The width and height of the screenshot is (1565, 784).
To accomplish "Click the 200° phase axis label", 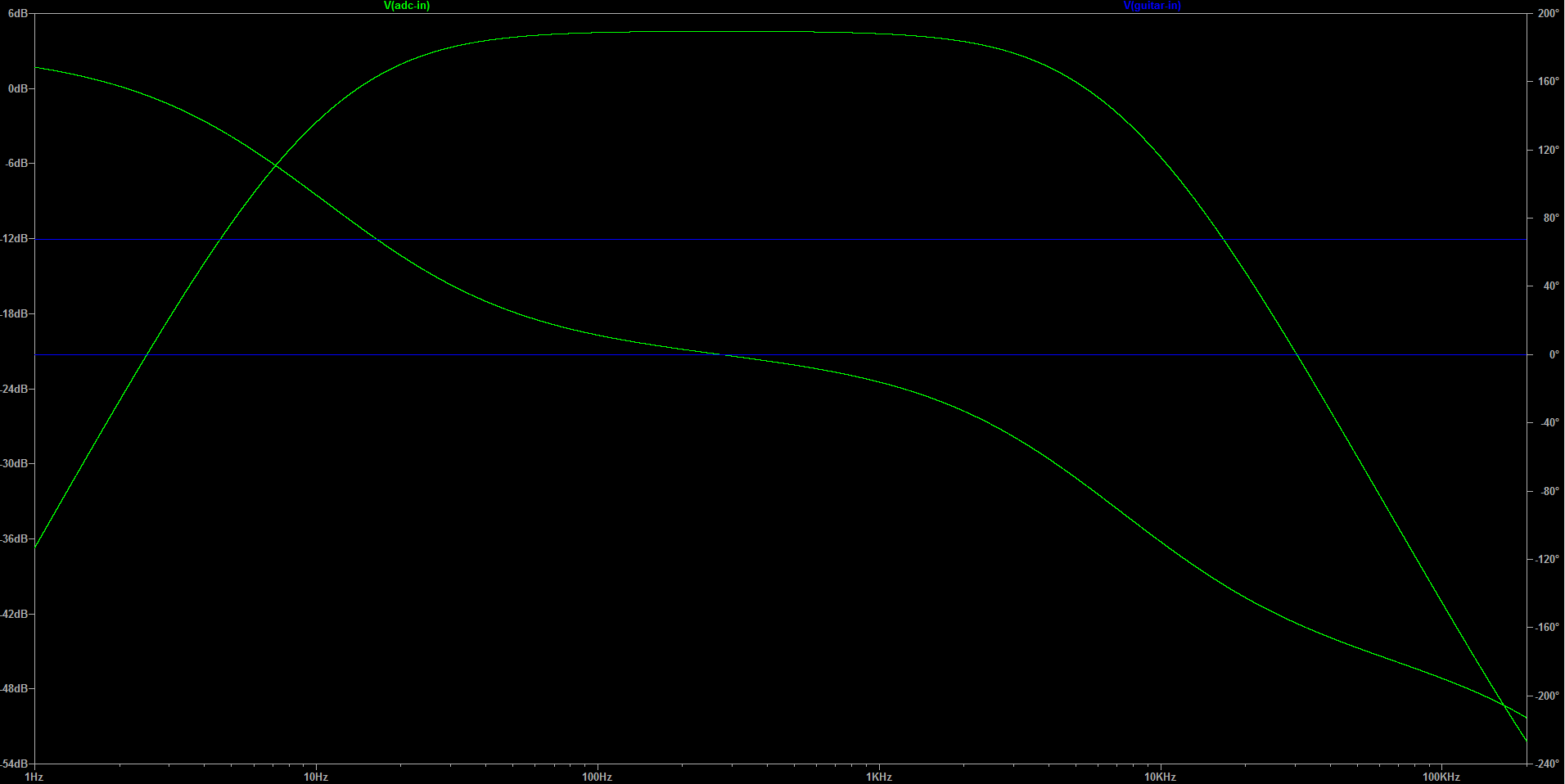I will [x=1548, y=14].
